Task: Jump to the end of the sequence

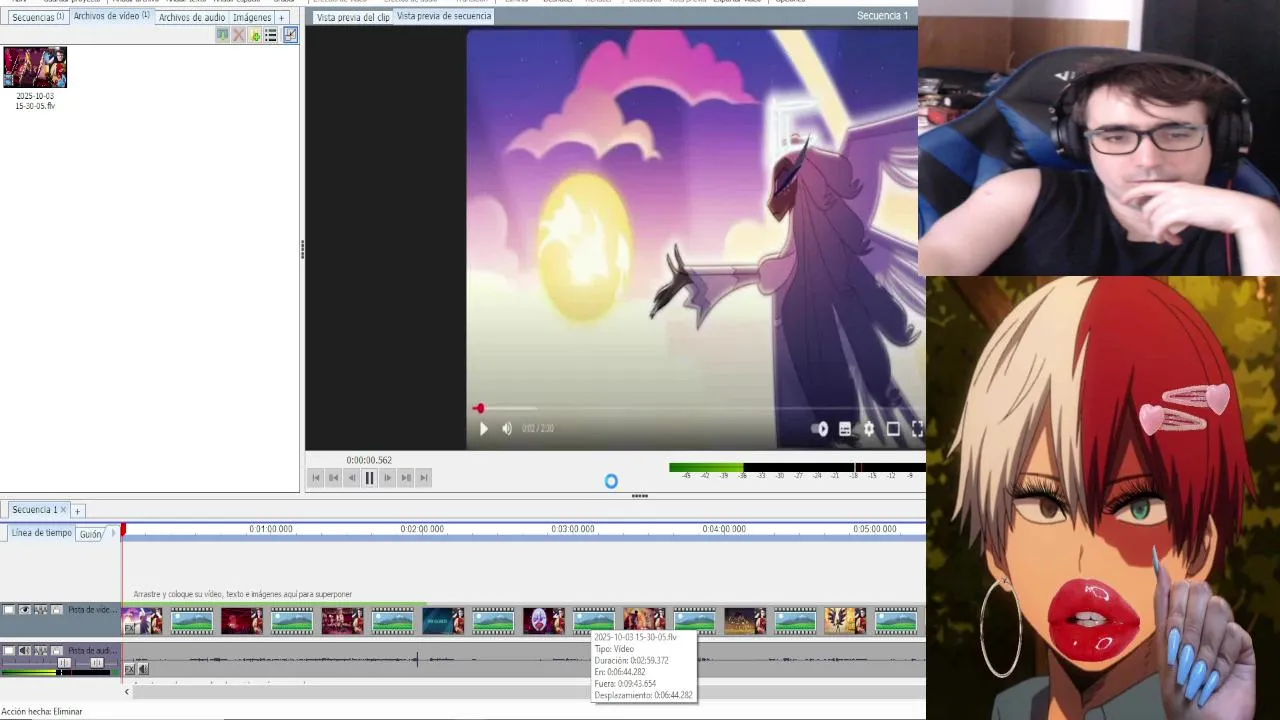Action: click(x=424, y=478)
